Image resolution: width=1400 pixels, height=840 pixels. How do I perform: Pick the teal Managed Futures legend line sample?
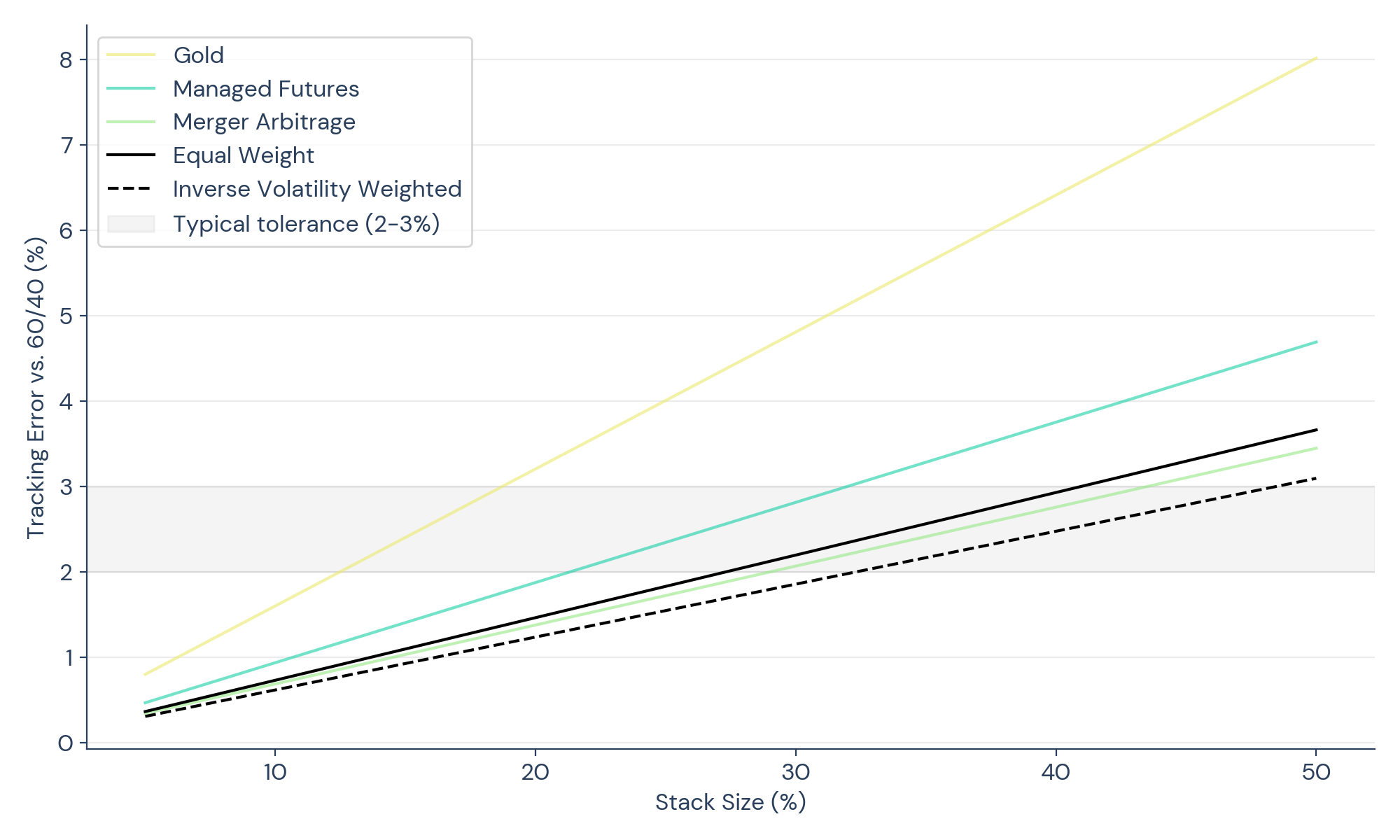(x=131, y=88)
